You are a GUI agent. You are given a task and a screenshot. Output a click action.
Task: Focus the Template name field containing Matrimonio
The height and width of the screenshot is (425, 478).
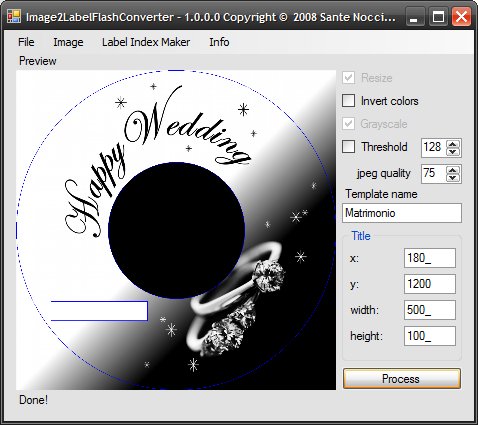click(x=402, y=213)
